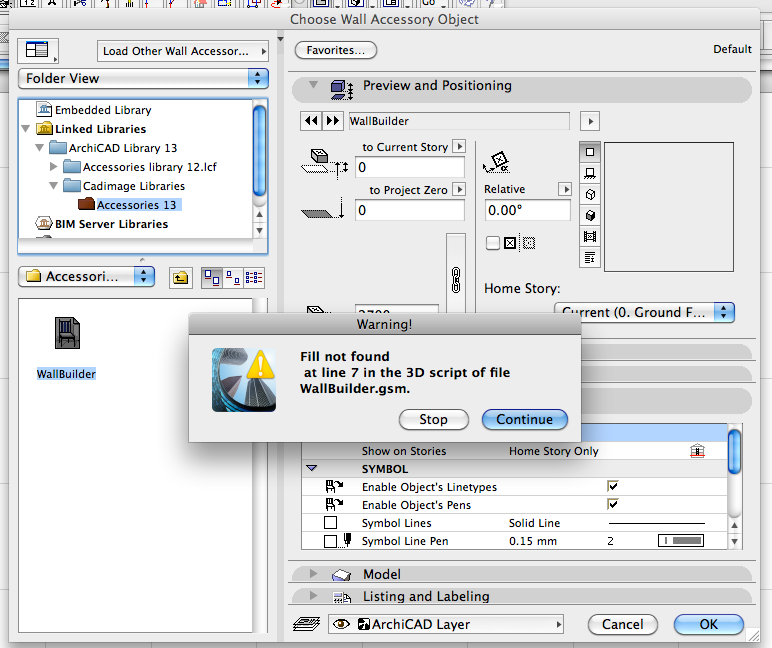Open the to Project Zero arrow menu
Screen dimensions: 772x648
(459, 189)
